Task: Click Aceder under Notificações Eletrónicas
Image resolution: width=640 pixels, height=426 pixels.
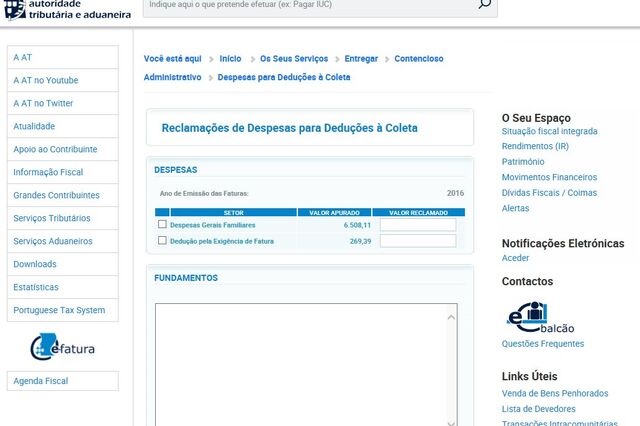Action: (x=516, y=258)
